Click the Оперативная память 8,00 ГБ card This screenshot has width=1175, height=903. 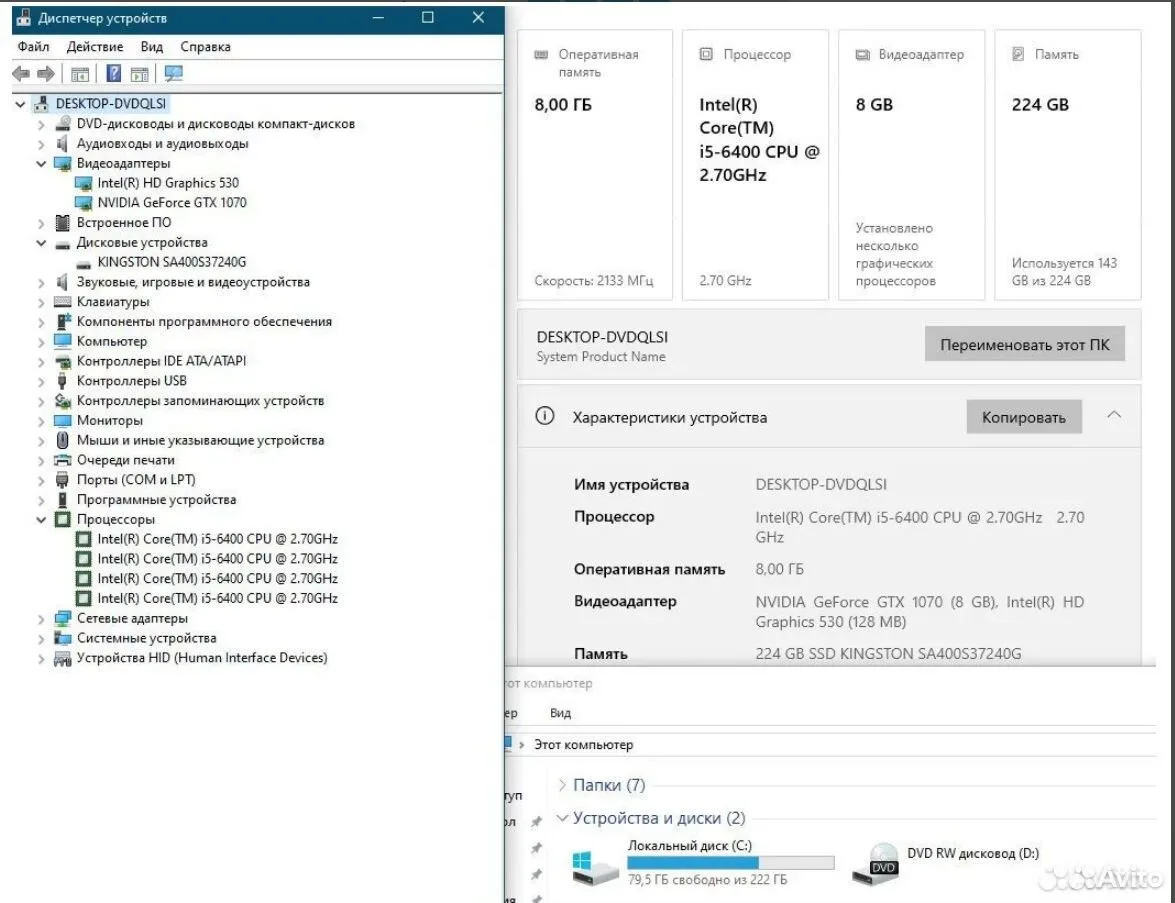pyautogui.click(x=595, y=165)
